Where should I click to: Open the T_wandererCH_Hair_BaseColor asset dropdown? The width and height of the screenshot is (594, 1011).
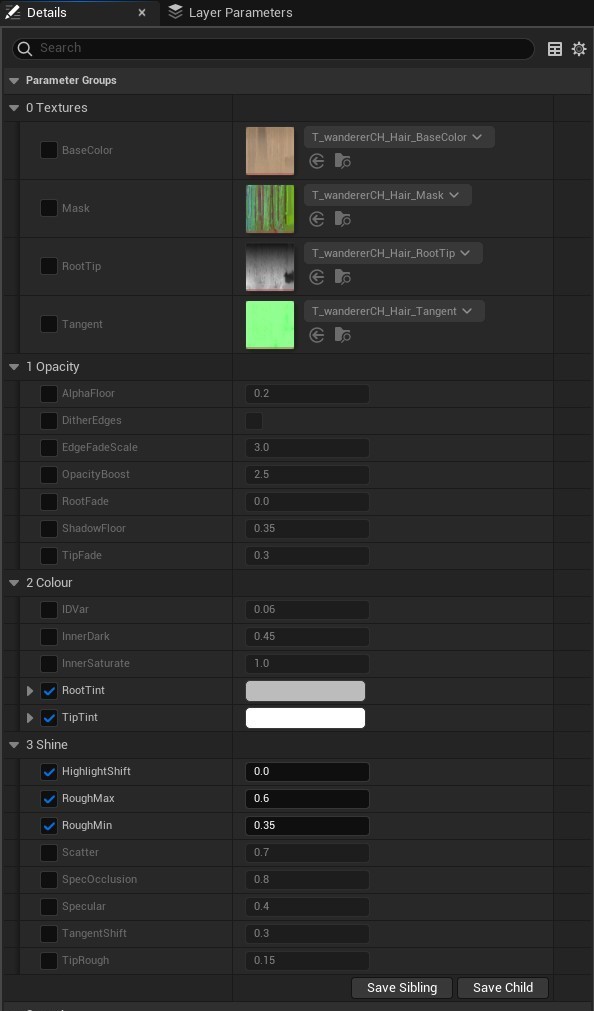pyautogui.click(x=399, y=137)
